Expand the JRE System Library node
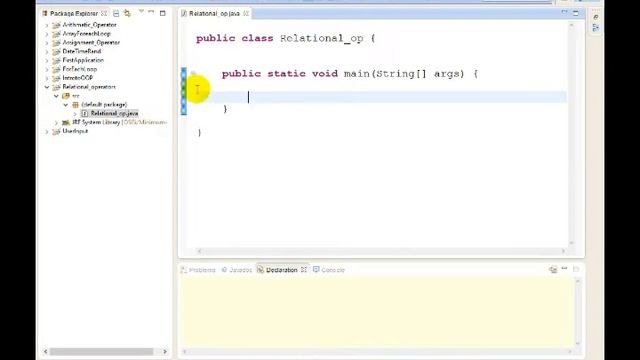Image resolution: width=640 pixels, height=360 pixels. [56, 122]
